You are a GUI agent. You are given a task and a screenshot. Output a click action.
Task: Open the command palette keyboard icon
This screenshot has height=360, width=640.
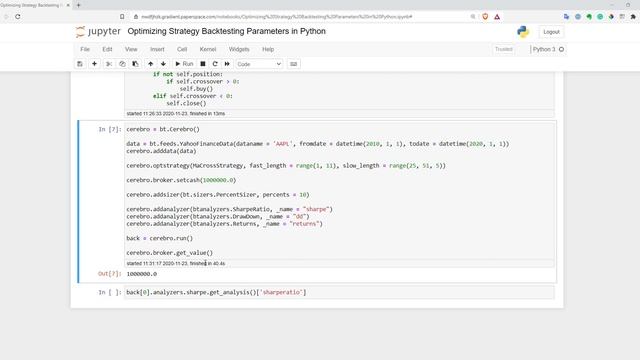[293, 64]
